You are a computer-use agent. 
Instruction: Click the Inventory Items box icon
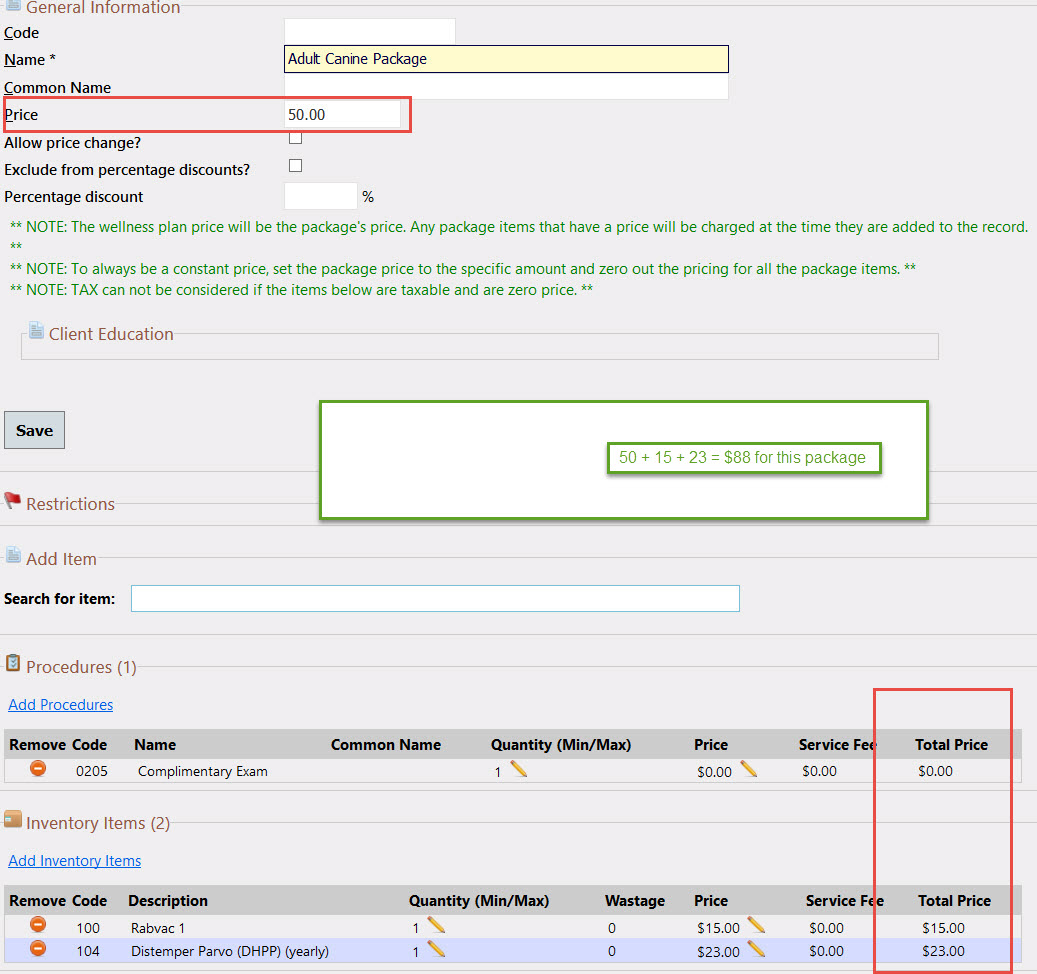pos(13,819)
